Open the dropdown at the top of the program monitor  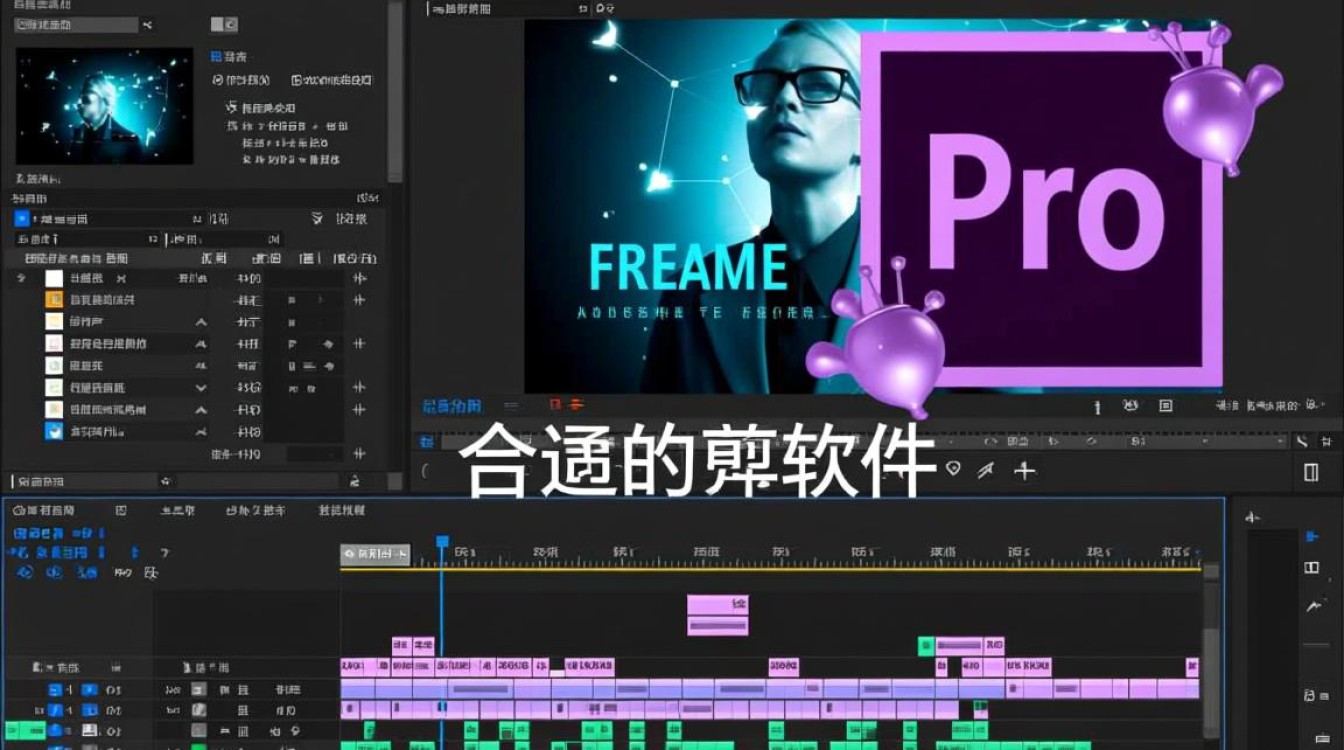[509, 8]
